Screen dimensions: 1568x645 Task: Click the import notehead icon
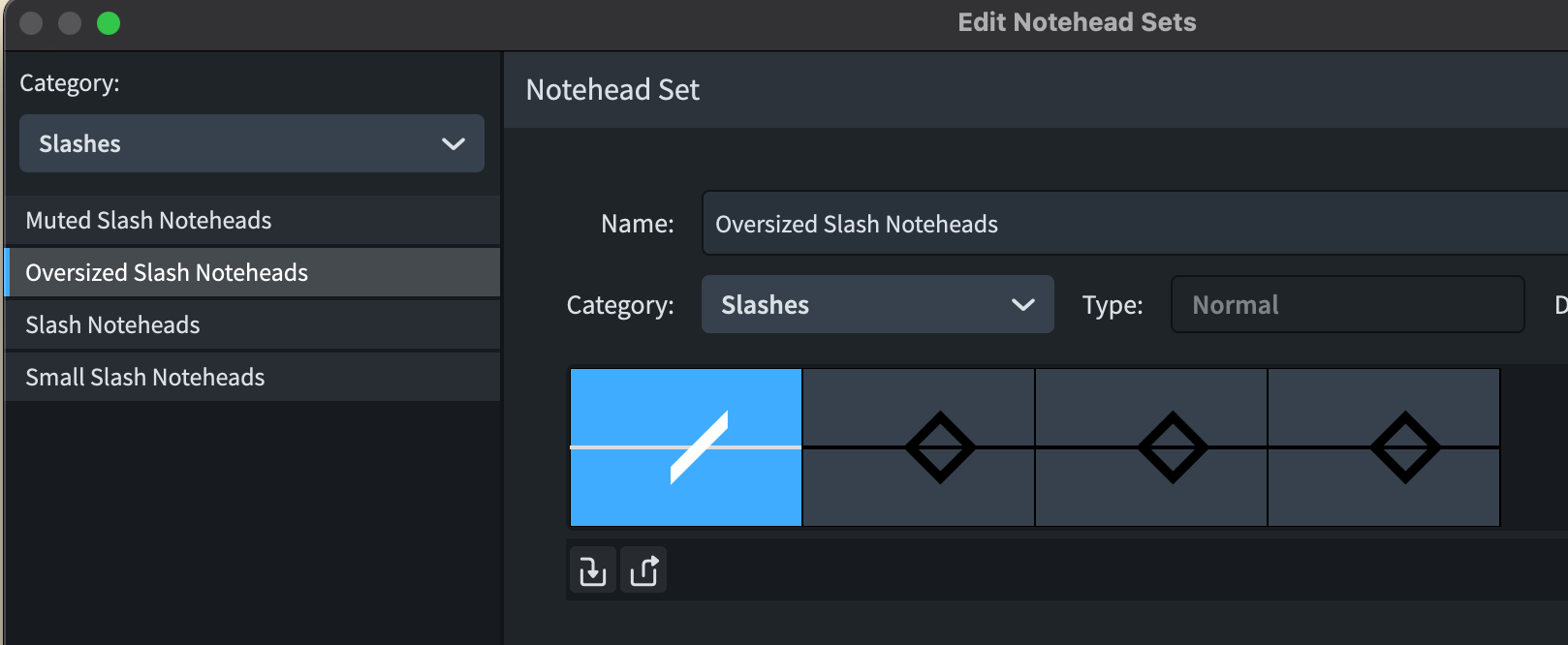591,570
